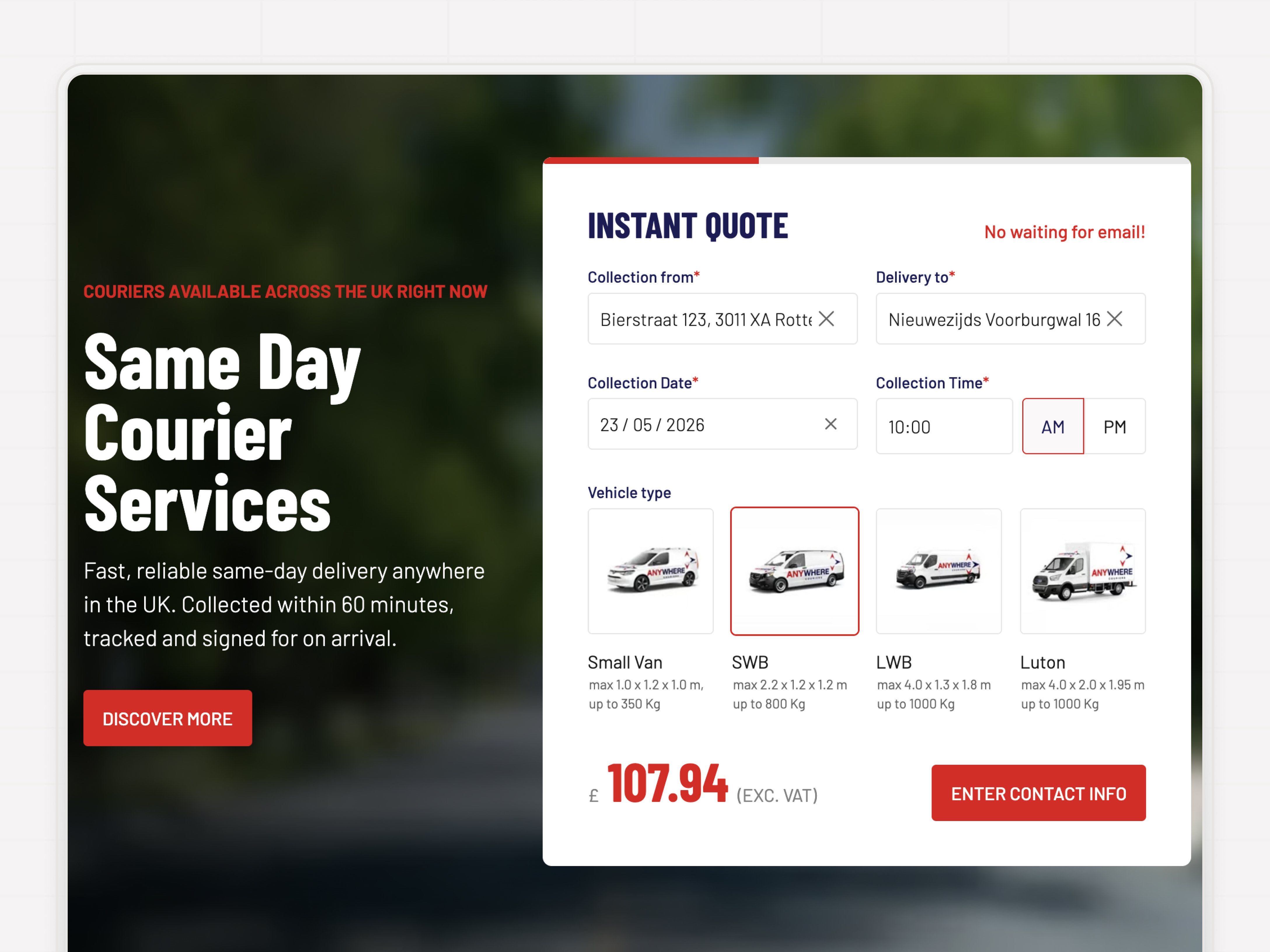The width and height of the screenshot is (1270, 952).
Task: Click the Small Van label text
Action: pyautogui.click(x=625, y=663)
